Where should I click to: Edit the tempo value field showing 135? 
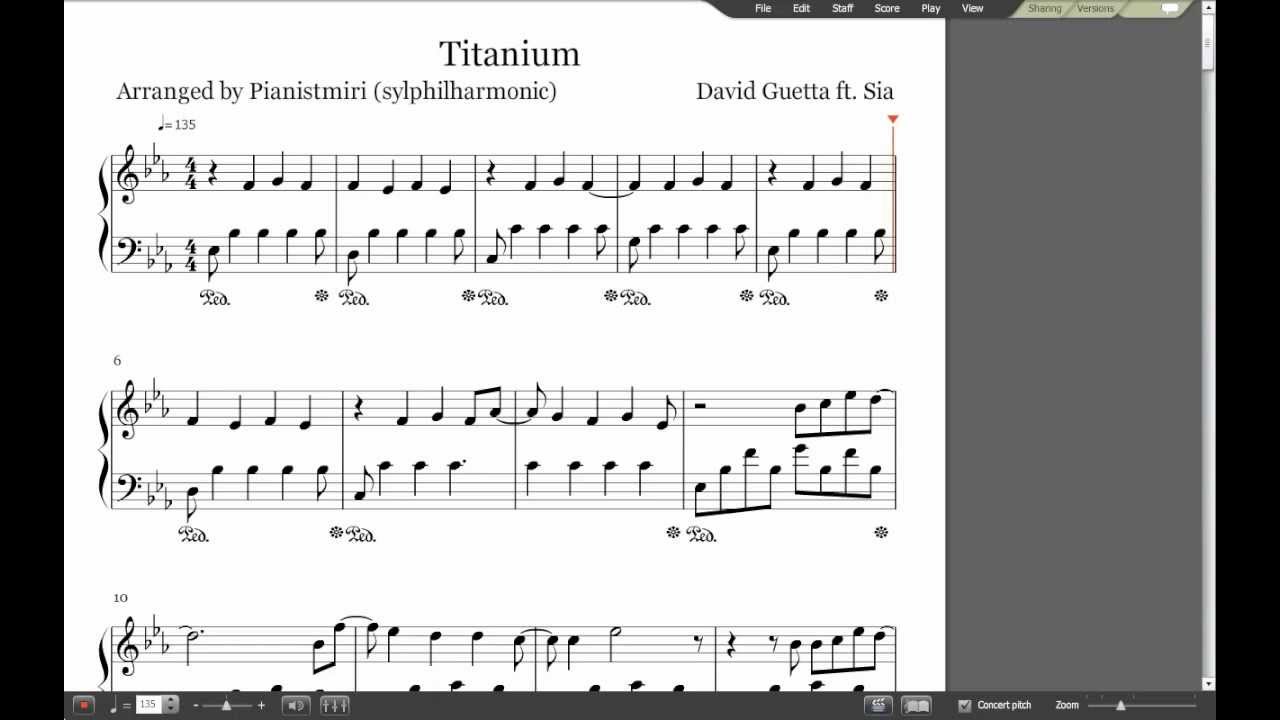tap(148, 705)
